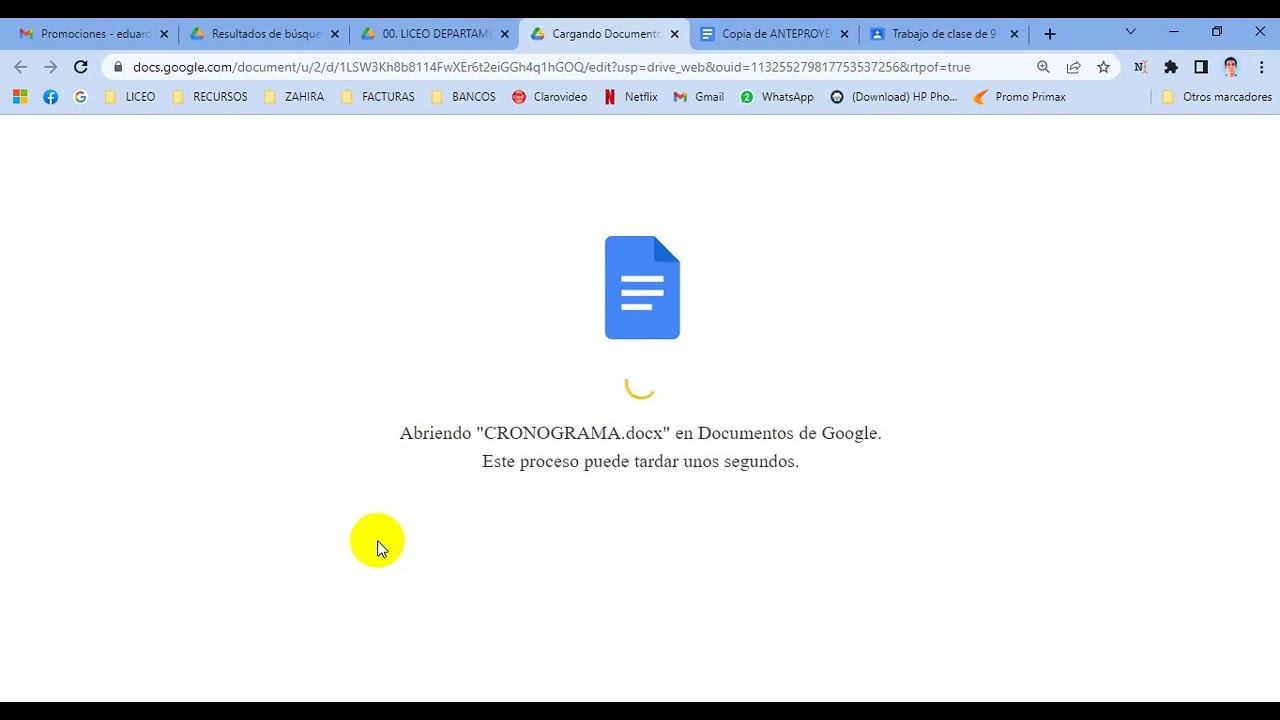The image size is (1280, 720).
Task: Open the Clarovideo bookmark
Action: pos(549,97)
